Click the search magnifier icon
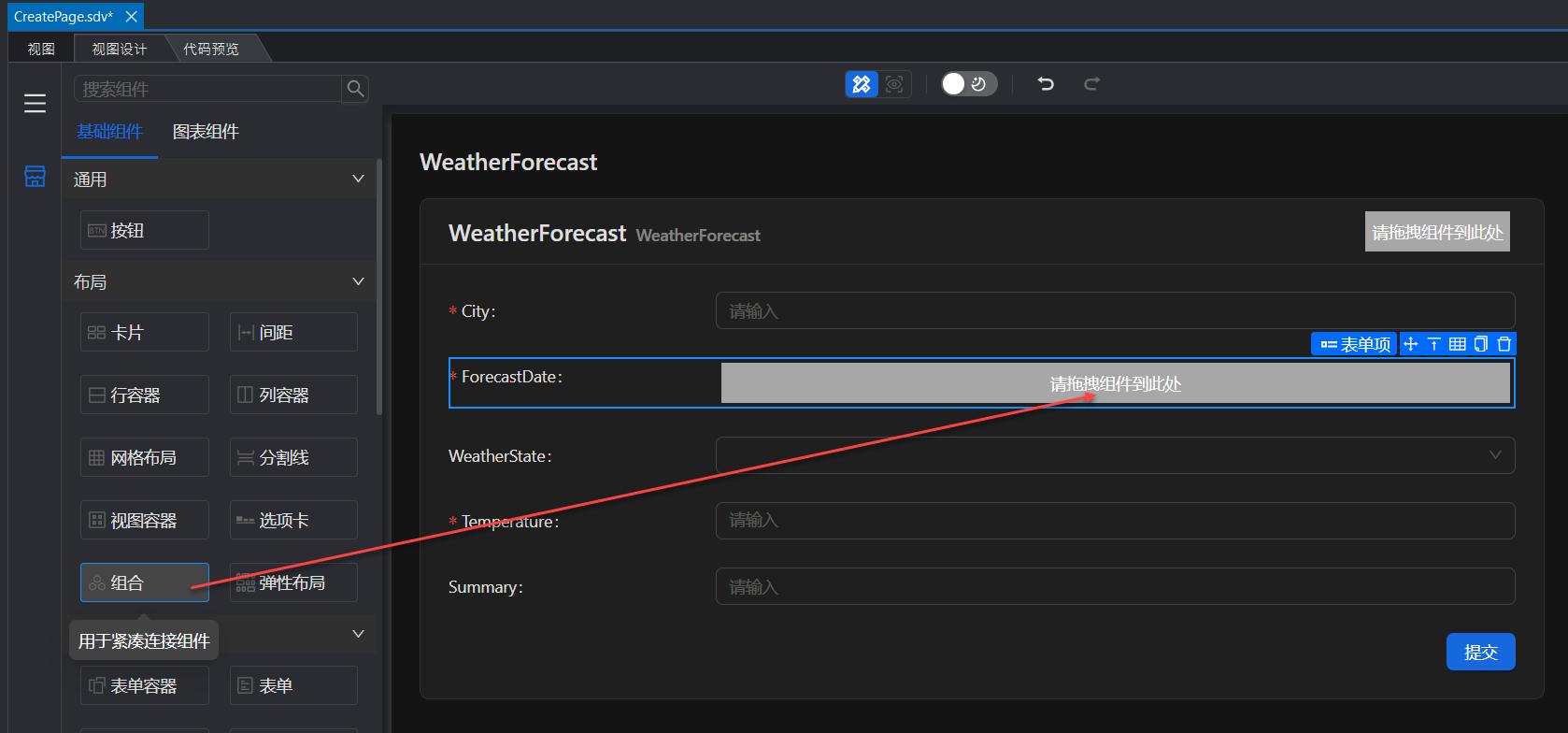The image size is (1568, 733). [355, 89]
